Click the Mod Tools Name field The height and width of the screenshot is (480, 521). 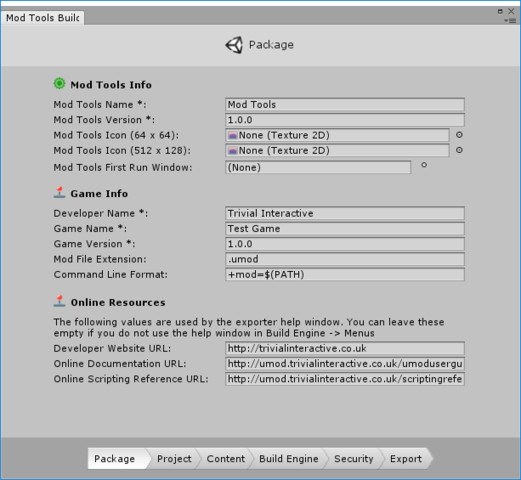[345, 105]
